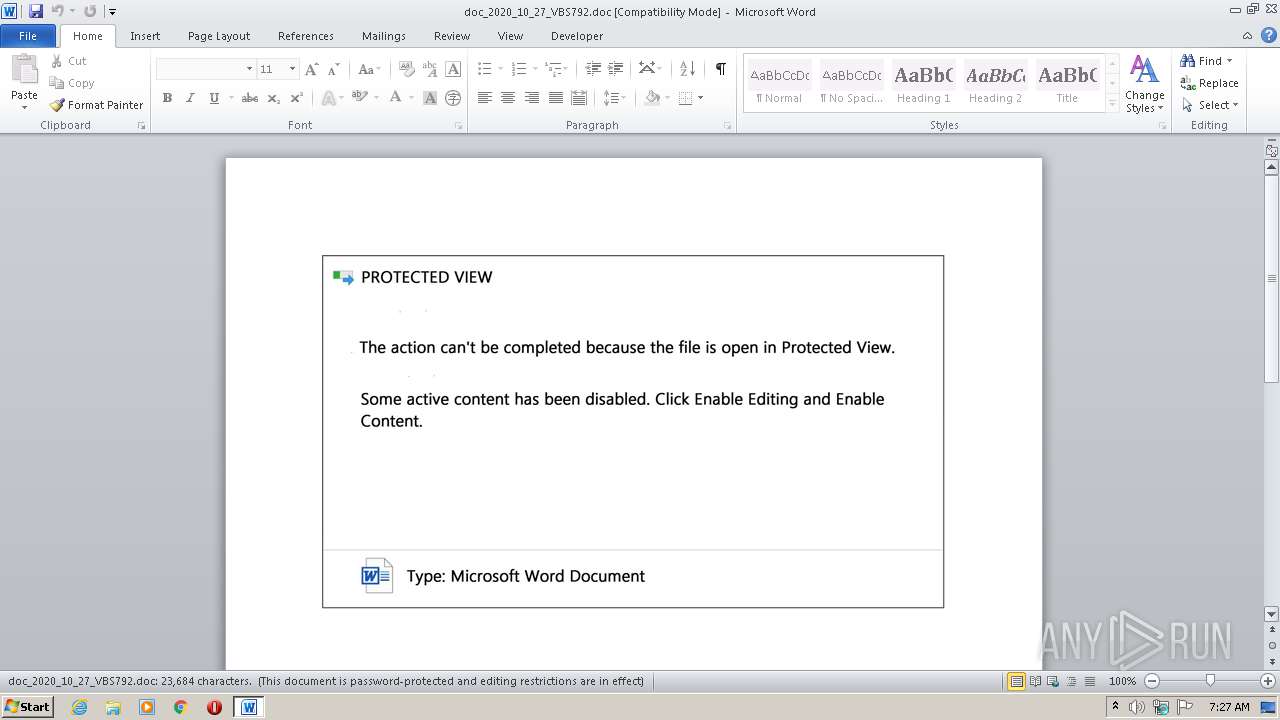Screen dimensions: 1280x720
Task: Click the Replace button
Action: (1209, 83)
